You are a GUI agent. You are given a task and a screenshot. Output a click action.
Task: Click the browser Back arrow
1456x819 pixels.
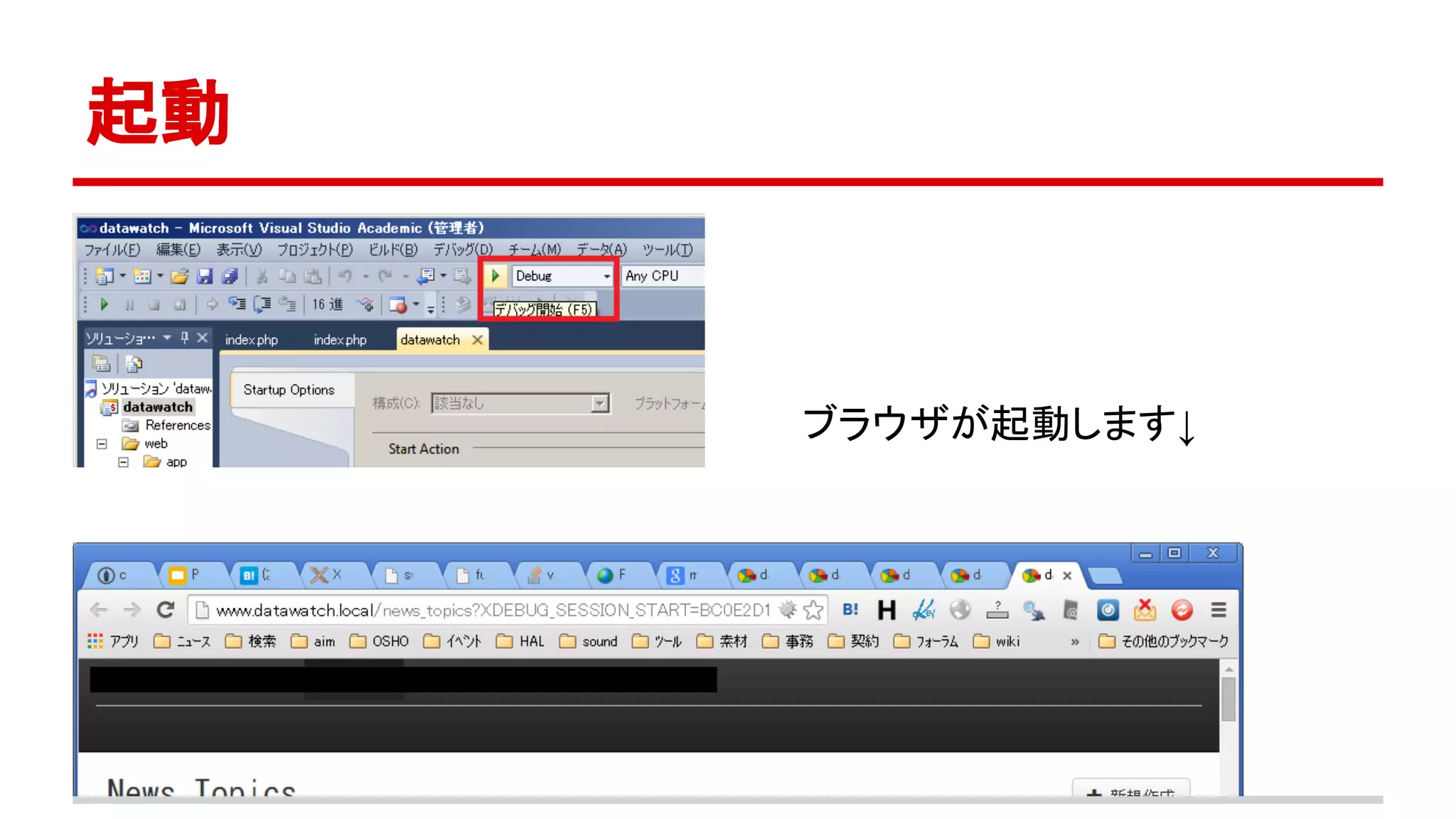pos(99,610)
